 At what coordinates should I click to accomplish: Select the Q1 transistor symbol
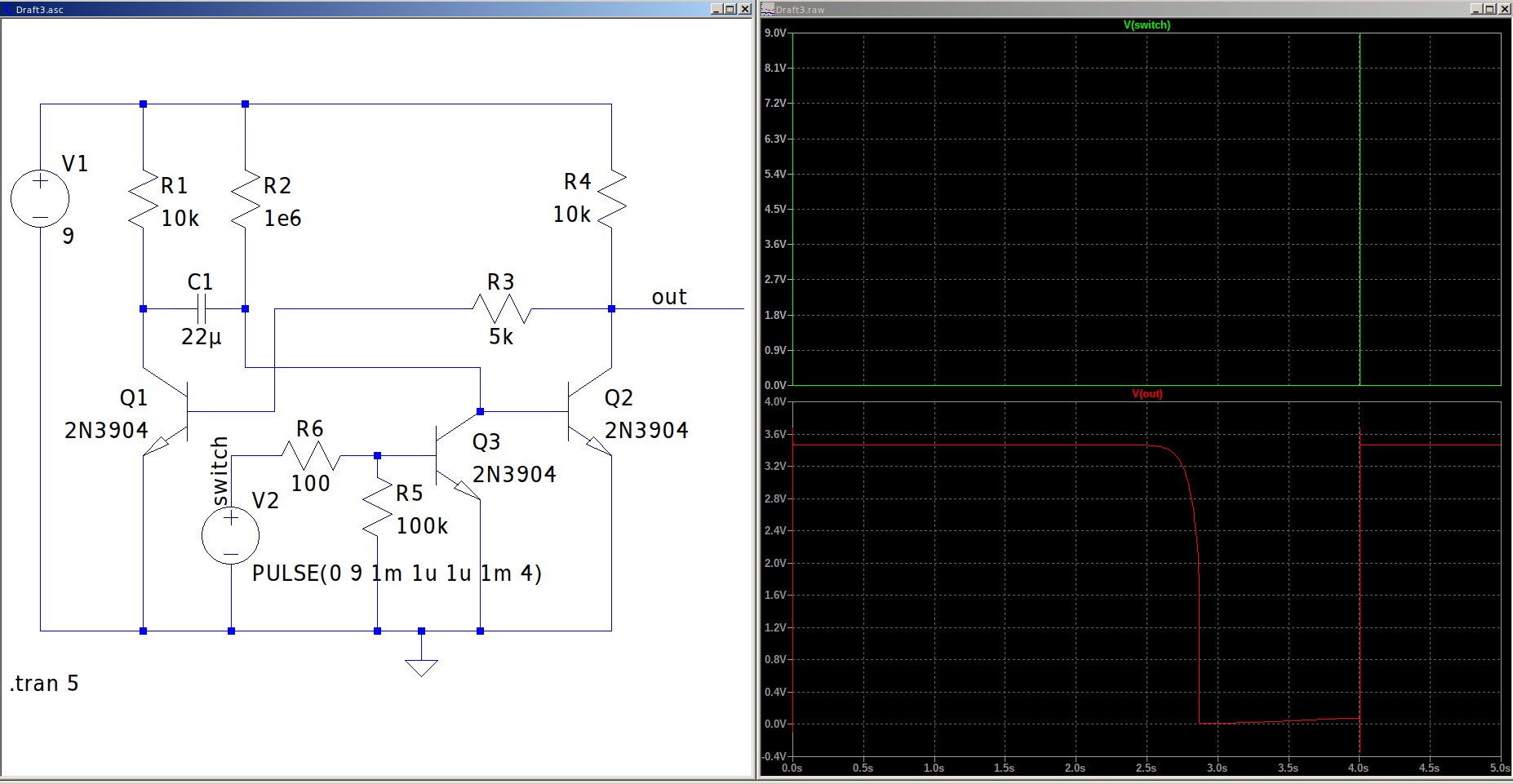click(x=166, y=411)
